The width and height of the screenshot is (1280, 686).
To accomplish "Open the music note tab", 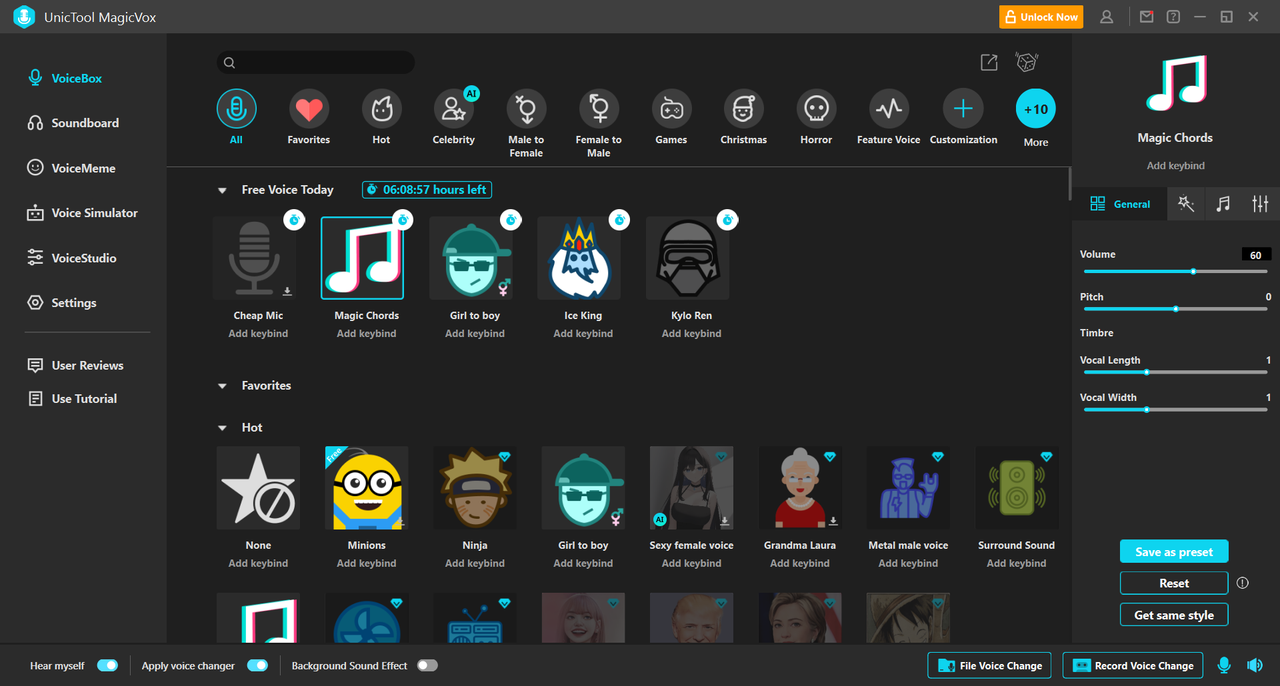I will point(1223,204).
